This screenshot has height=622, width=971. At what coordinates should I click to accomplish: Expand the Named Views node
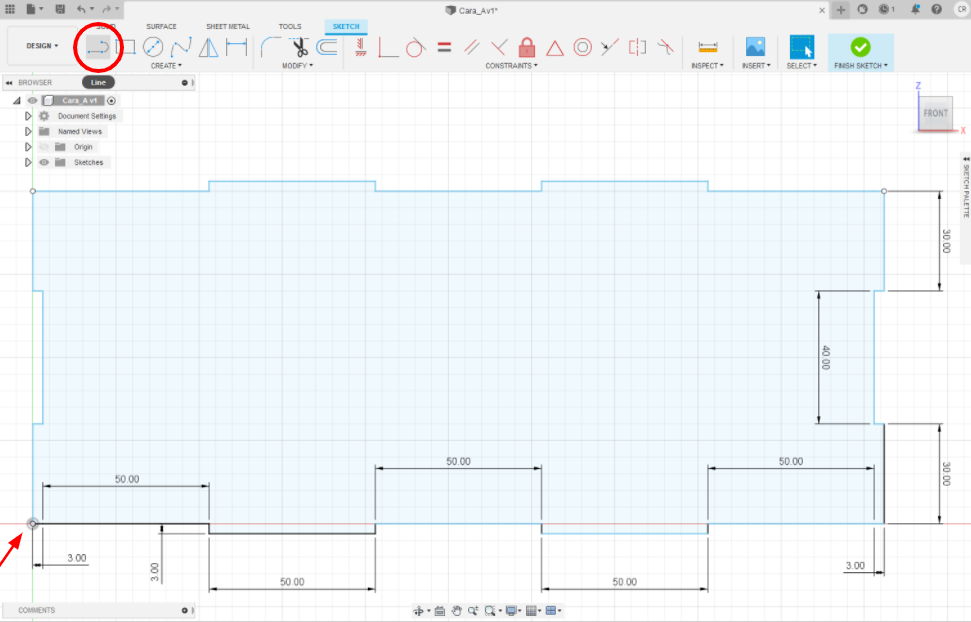(28, 131)
